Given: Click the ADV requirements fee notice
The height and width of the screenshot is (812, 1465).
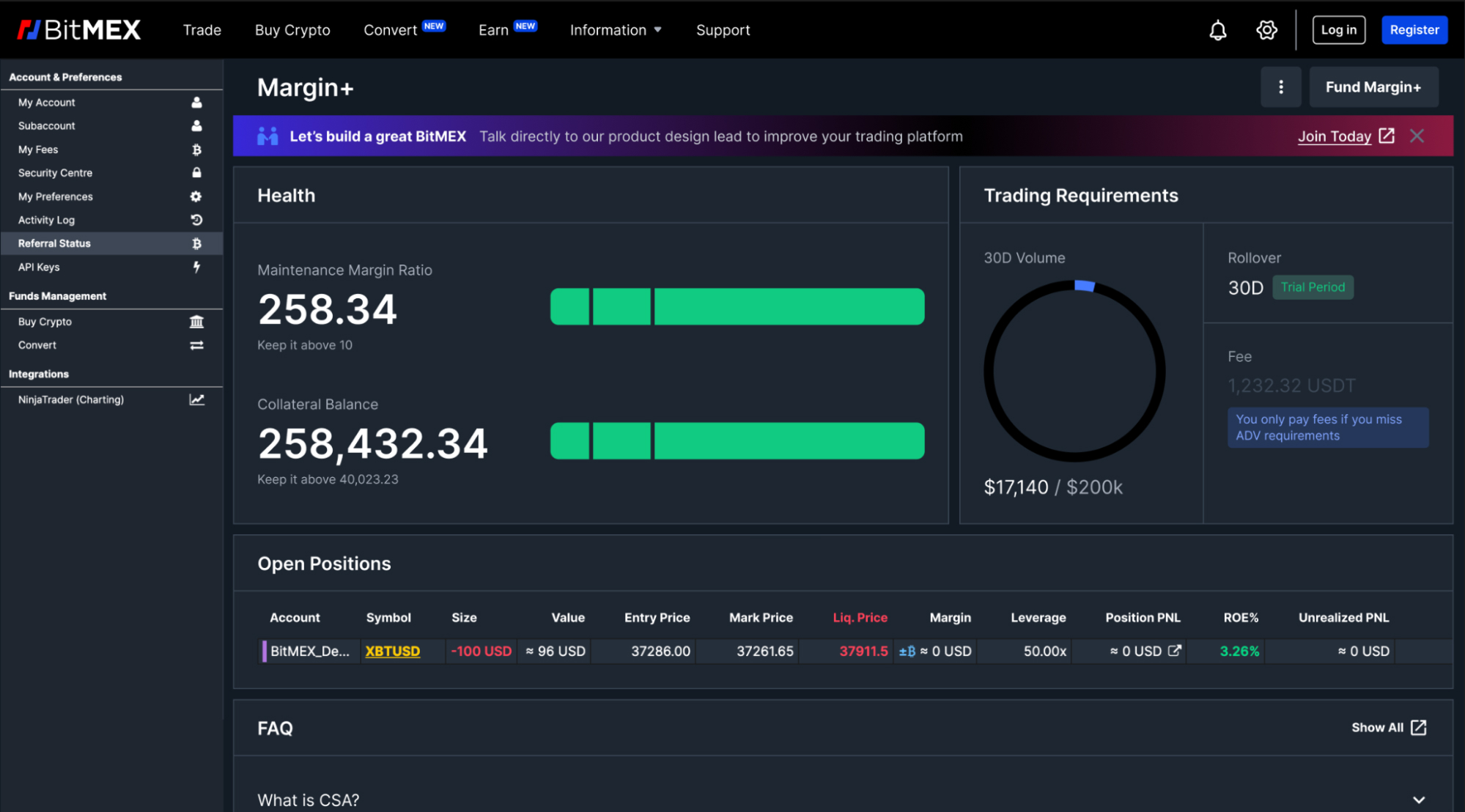Looking at the screenshot, I should coord(1327,427).
